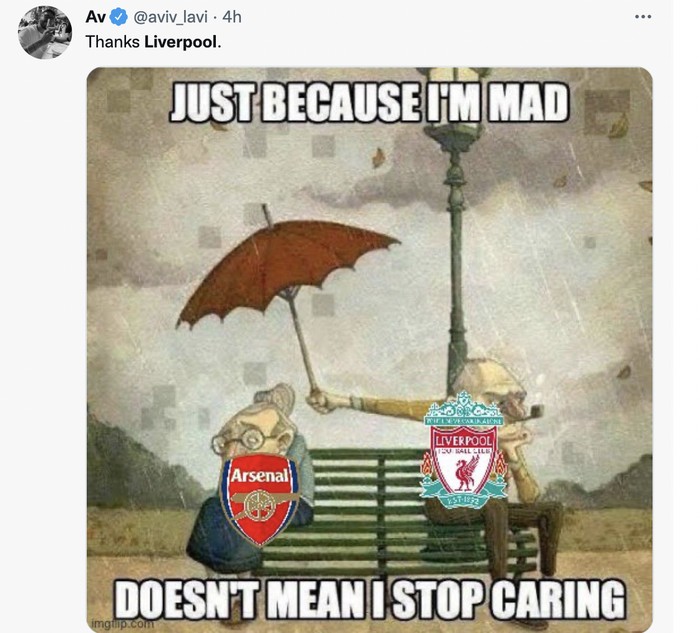Screen dimensions: 700x633
Task: Click the imgflip.com watermark
Action: pyautogui.click(x=122, y=623)
